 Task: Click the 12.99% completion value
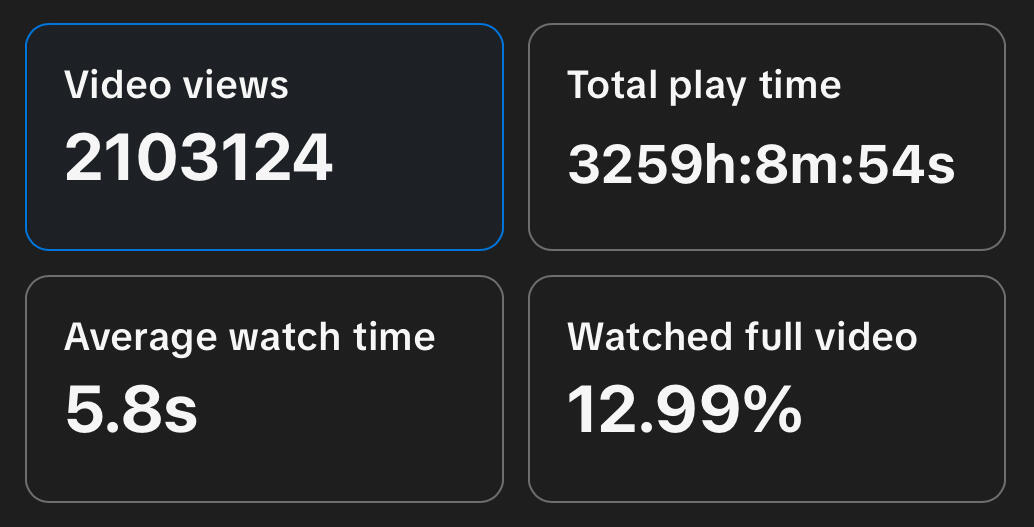coord(684,410)
